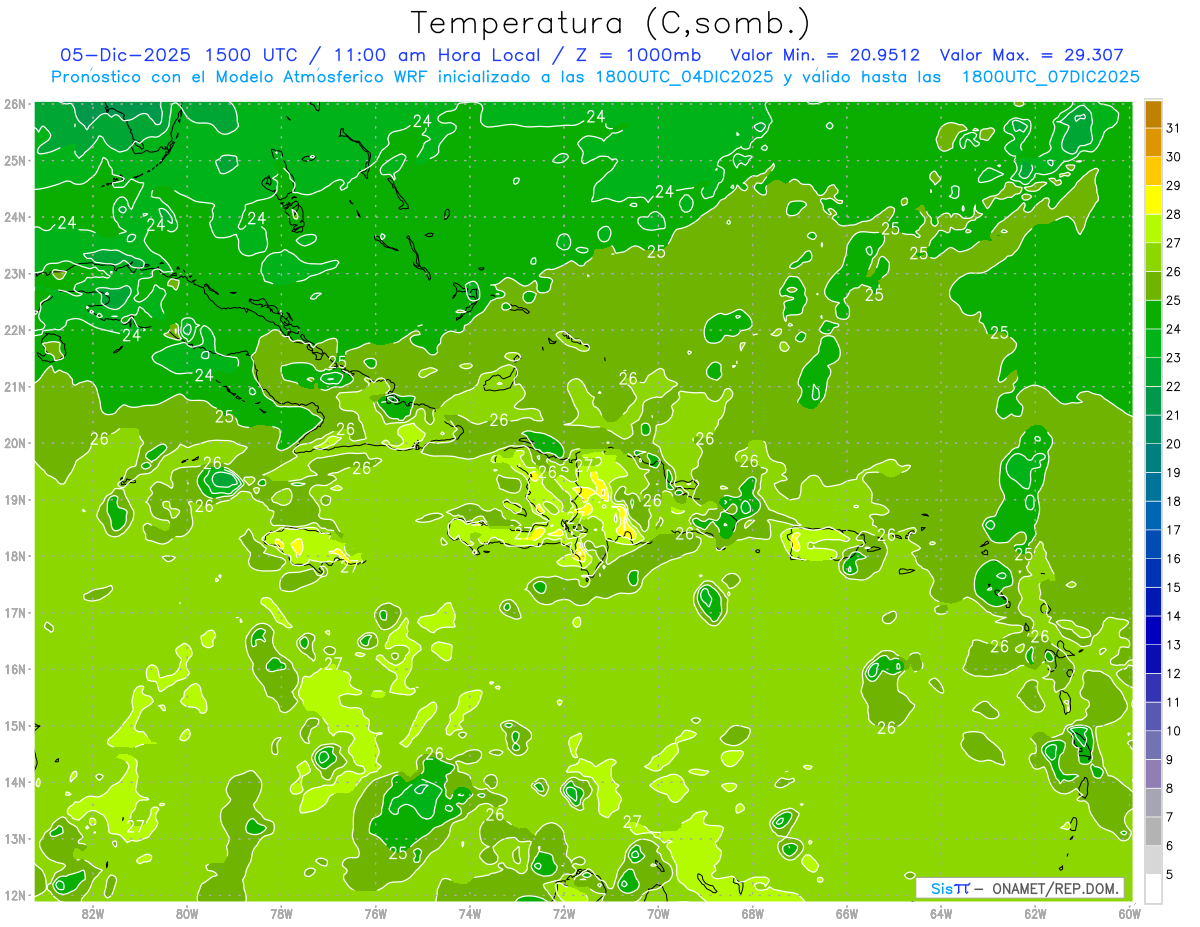Click the '78W' longitude axis label
This screenshot has height=927, width=1200.
(281, 913)
